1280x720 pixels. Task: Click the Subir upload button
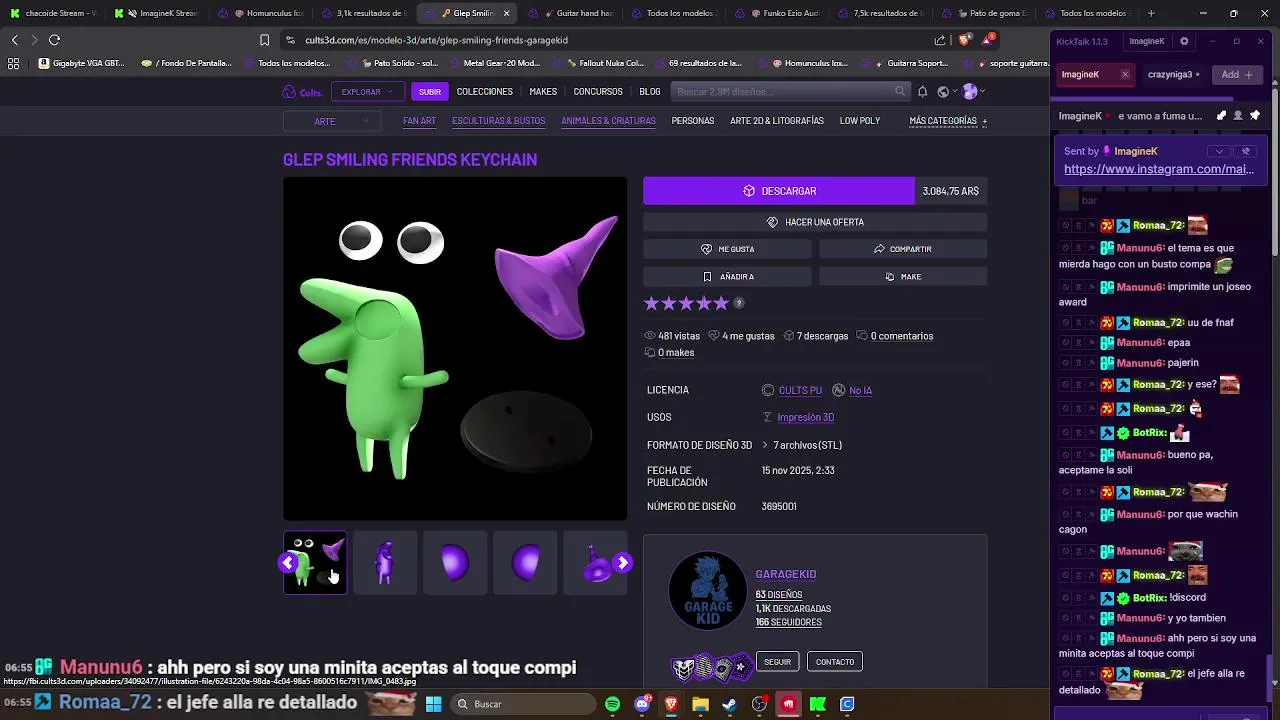[430, 92]
